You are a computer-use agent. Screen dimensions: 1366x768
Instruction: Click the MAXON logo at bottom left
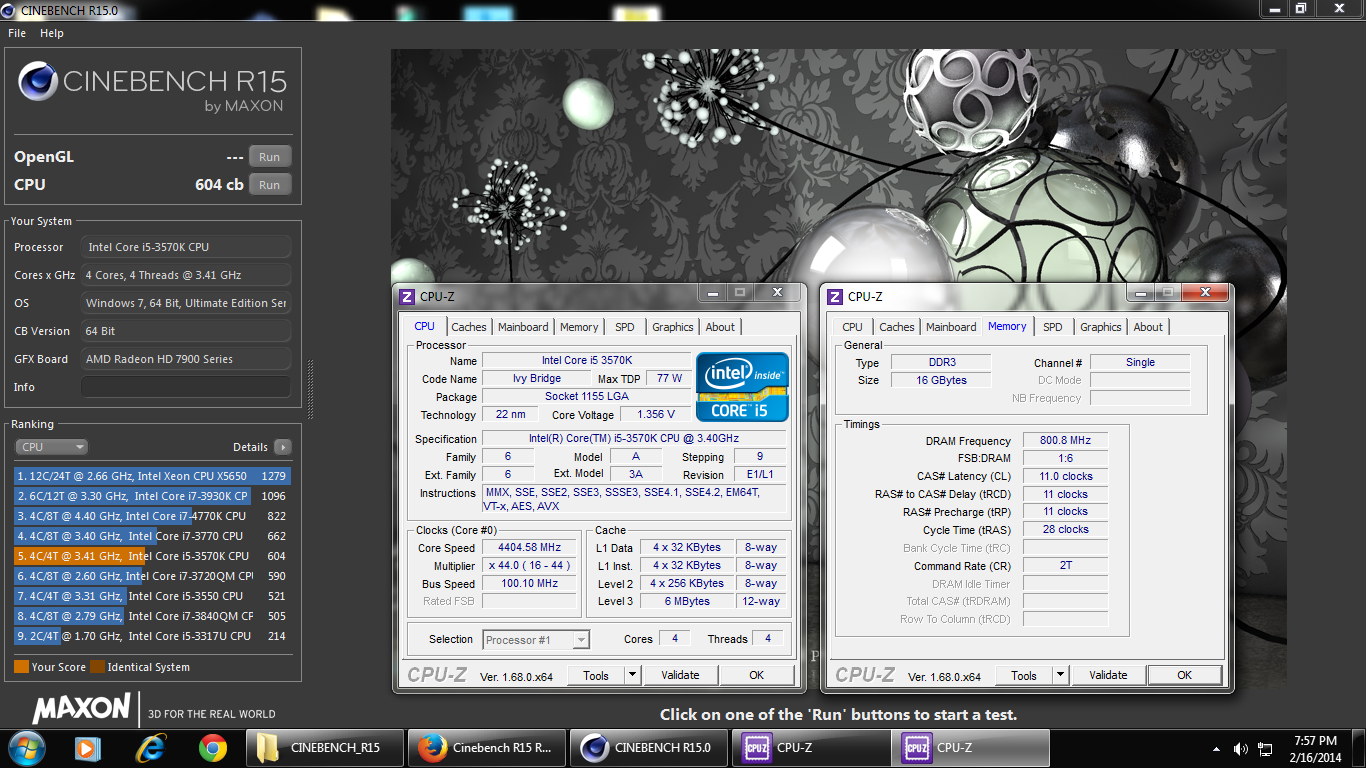coord(82,709)
